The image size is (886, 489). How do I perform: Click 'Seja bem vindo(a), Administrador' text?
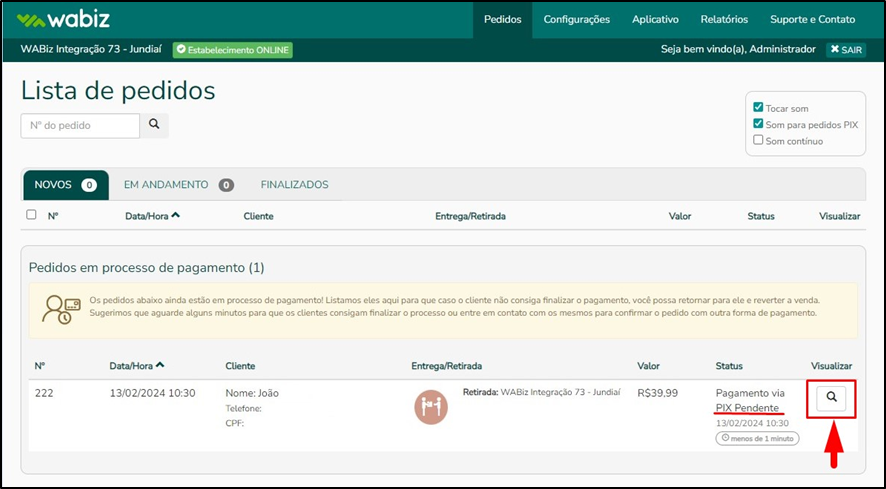(738, 49)
